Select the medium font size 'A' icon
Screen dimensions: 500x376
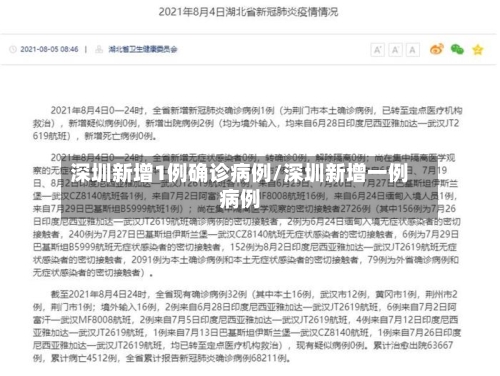395,50
